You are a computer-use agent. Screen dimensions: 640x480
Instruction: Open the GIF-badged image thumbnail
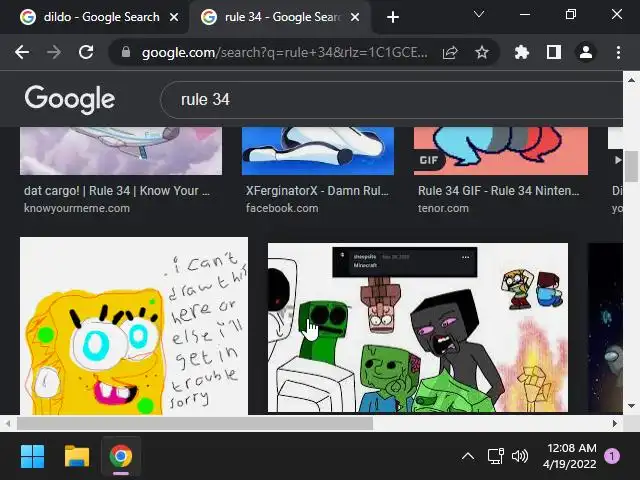pyautogui.click(x=501, y=151)
